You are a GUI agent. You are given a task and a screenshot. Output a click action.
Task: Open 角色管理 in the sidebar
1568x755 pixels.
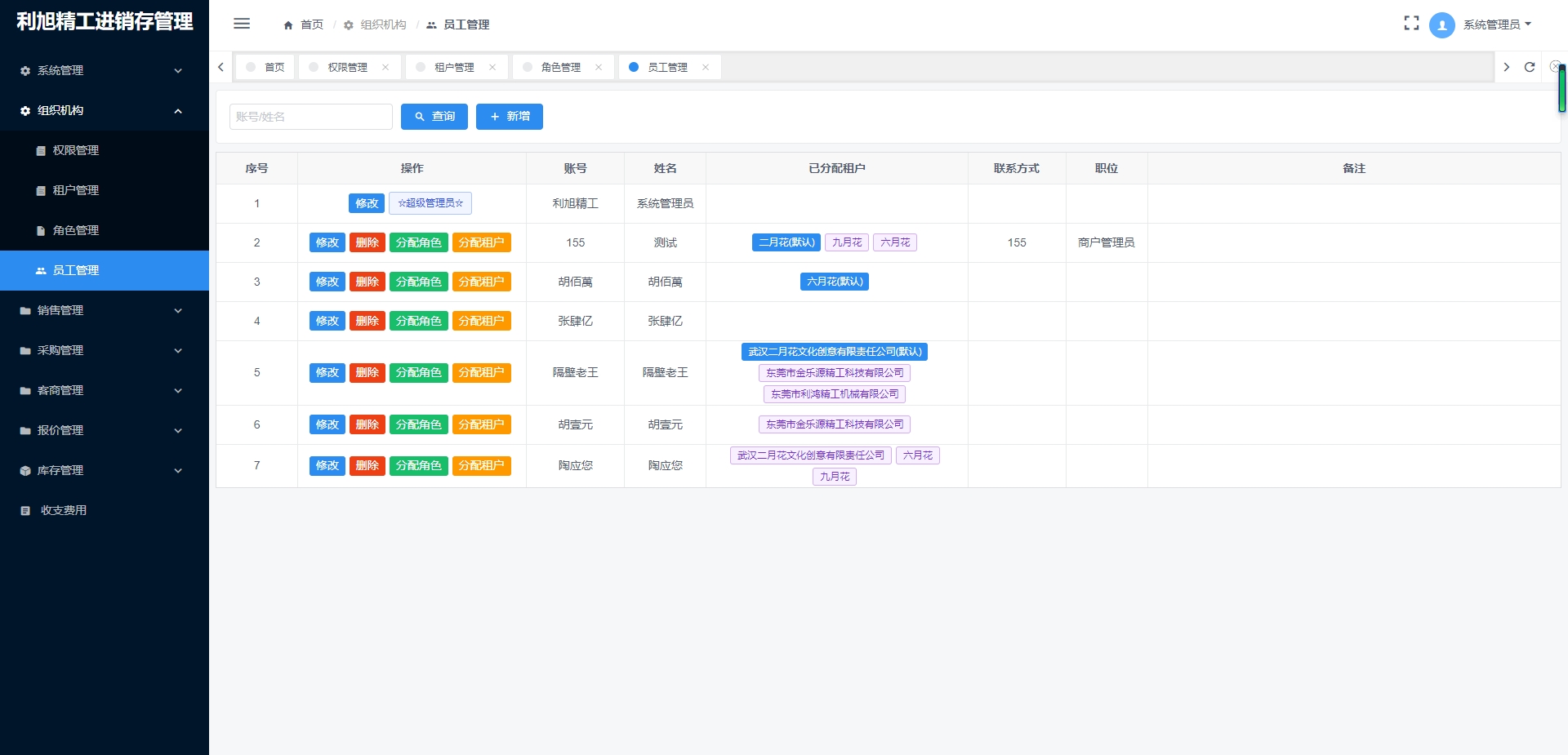105,230
